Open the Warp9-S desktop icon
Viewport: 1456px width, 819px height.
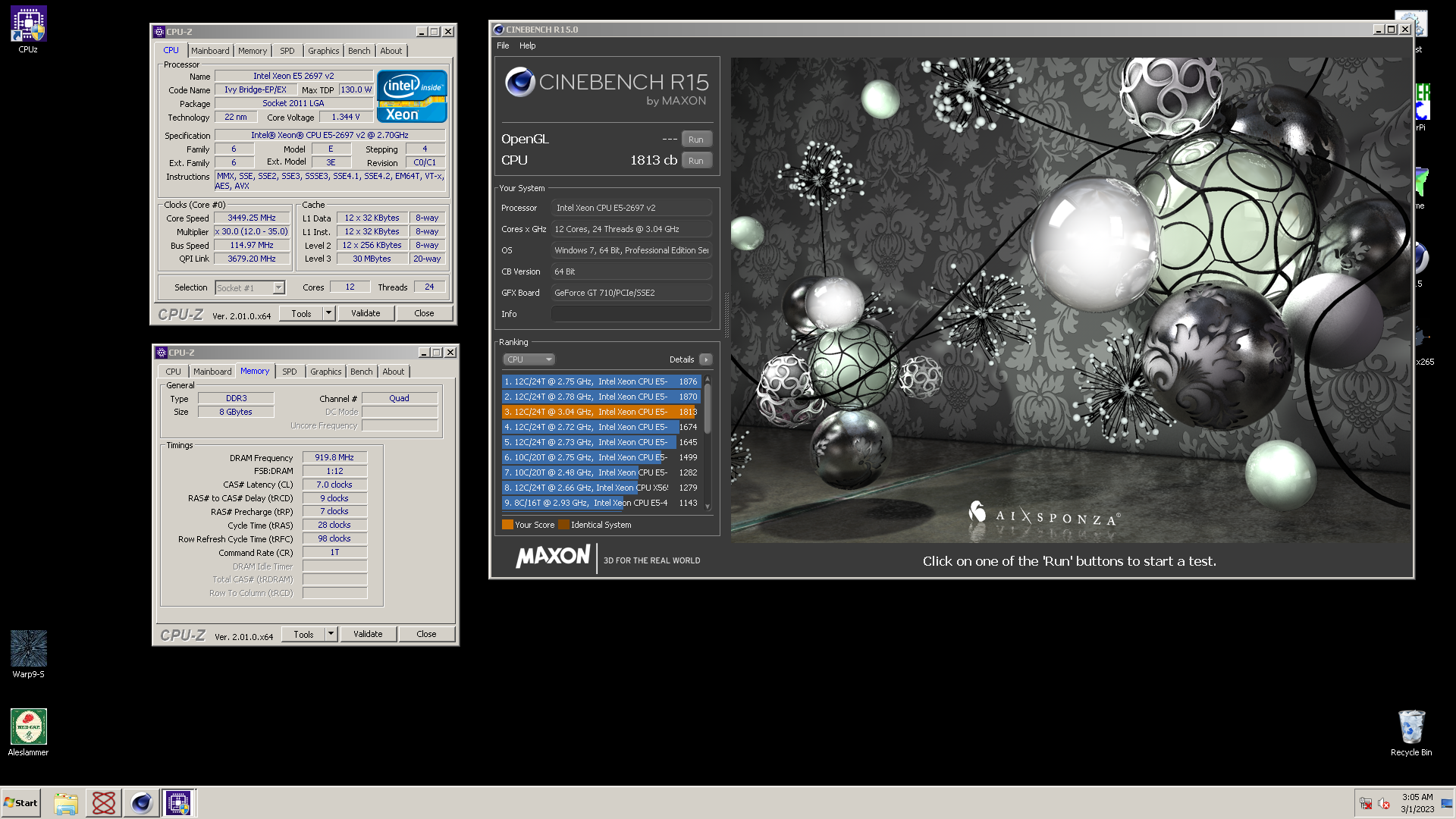pyautogui.click(x=28, y=654)
